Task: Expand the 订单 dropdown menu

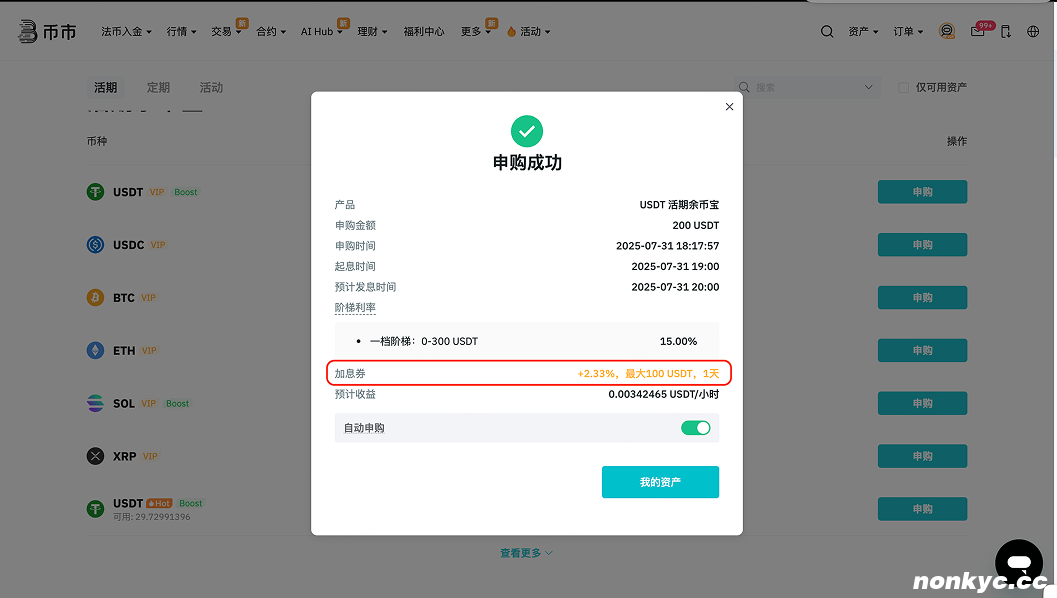Action: click(x=908, y=32)
